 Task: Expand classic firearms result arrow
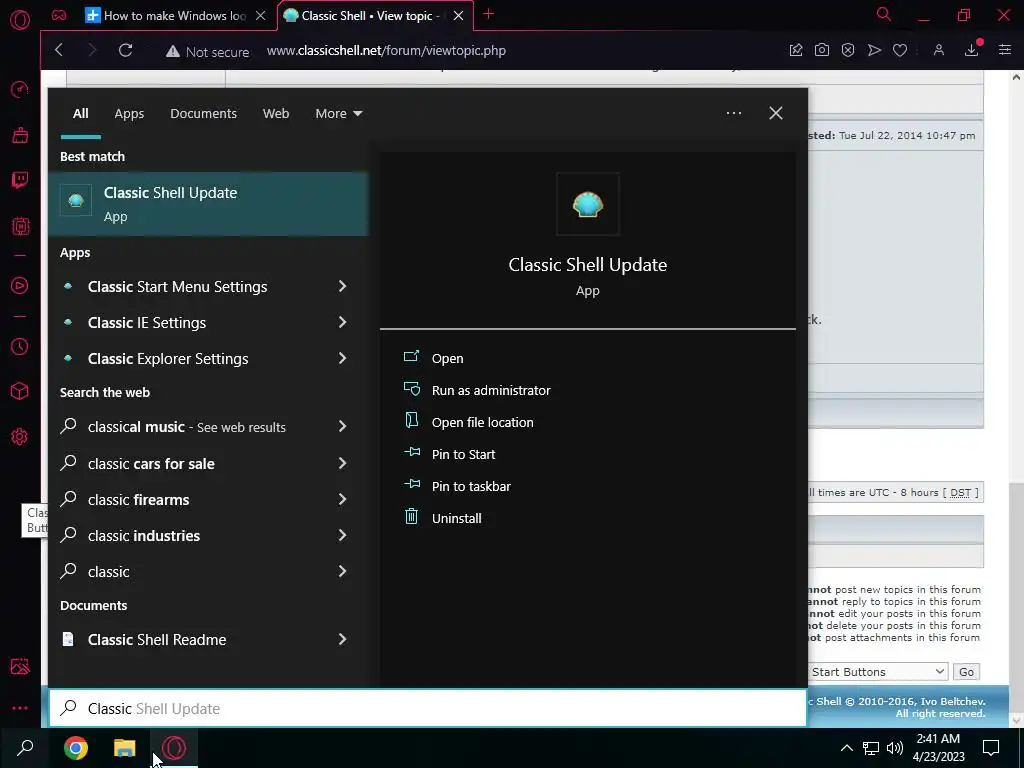[342, 499]
